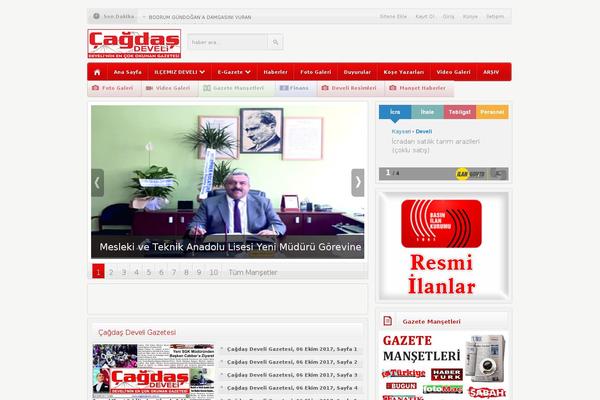Viewport: 600px width, 400px height.
Task: Open İcradan satılık tarım arazileri listing
Action: pos(435,145)
